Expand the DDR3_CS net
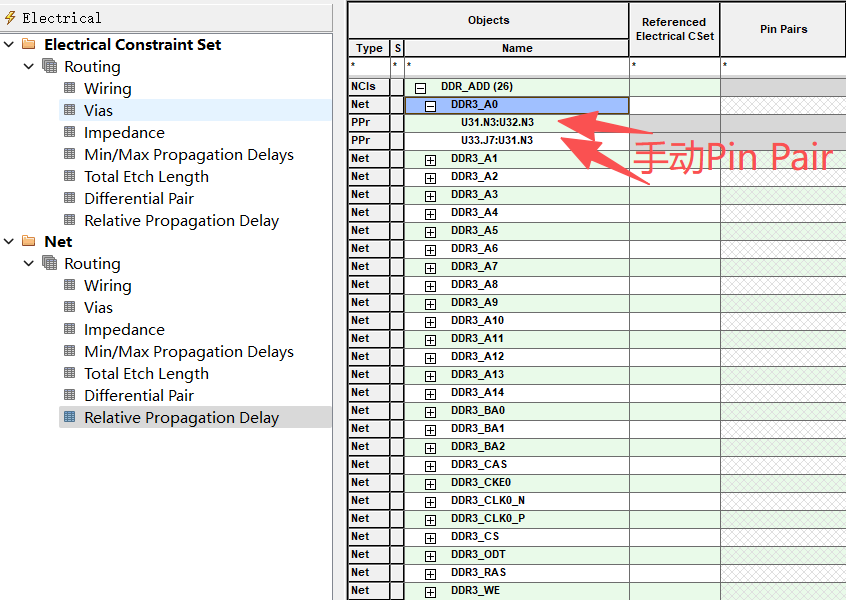846x600 pixels. tap(430, 538)
